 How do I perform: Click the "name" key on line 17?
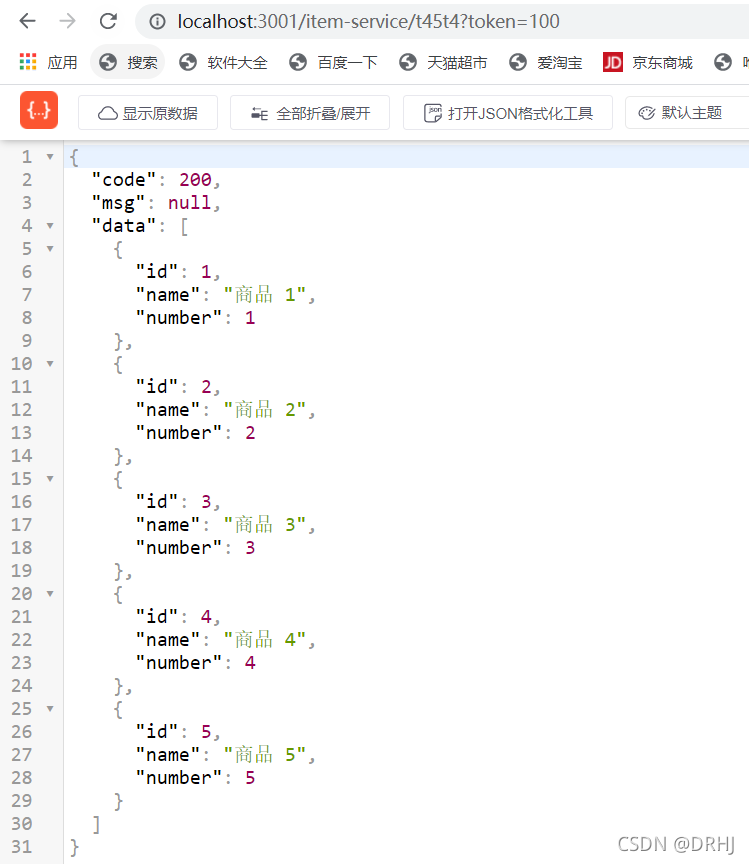168,525
